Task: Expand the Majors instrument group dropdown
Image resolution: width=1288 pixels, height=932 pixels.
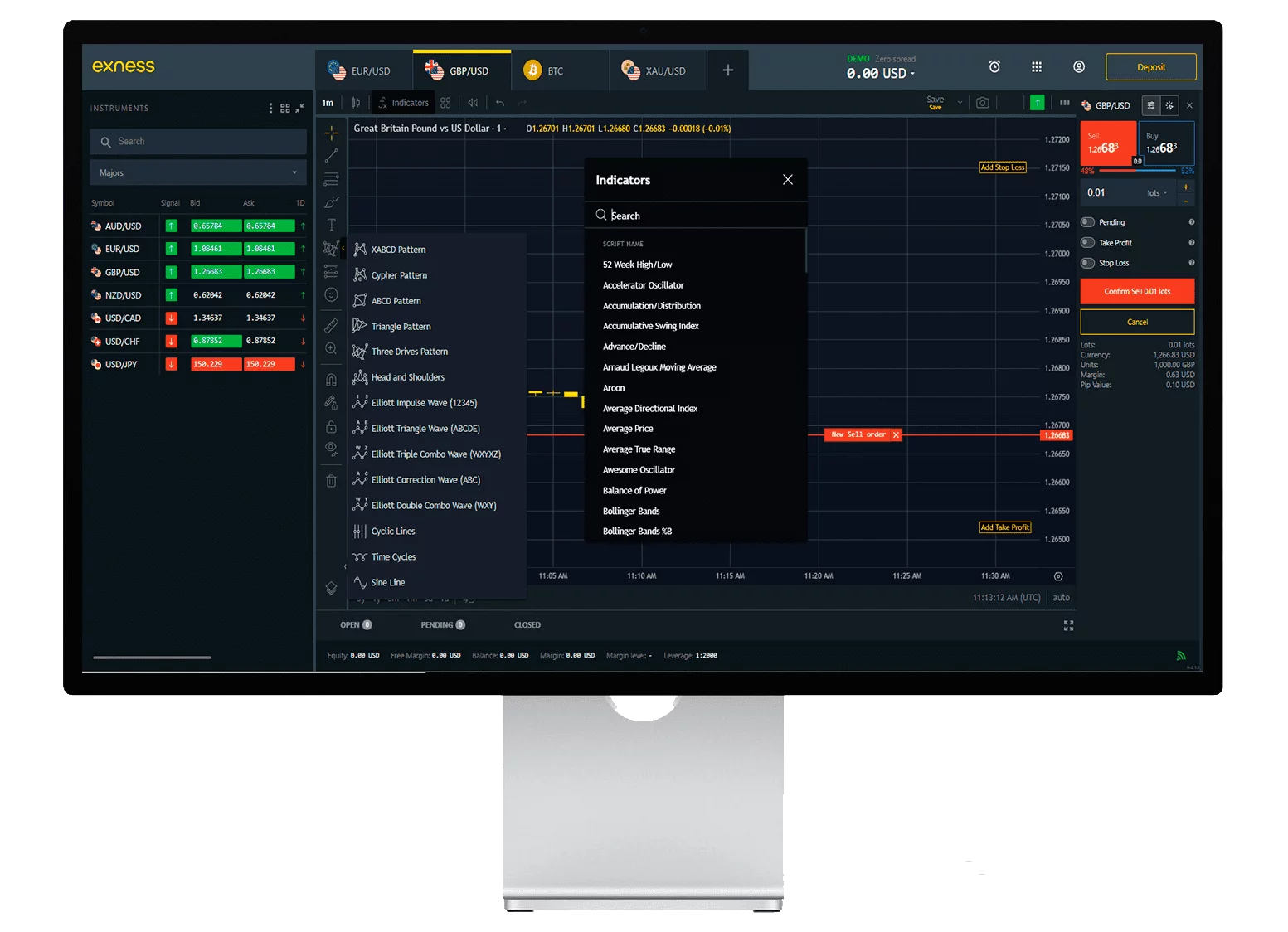Action: click(x=197, y=172)
